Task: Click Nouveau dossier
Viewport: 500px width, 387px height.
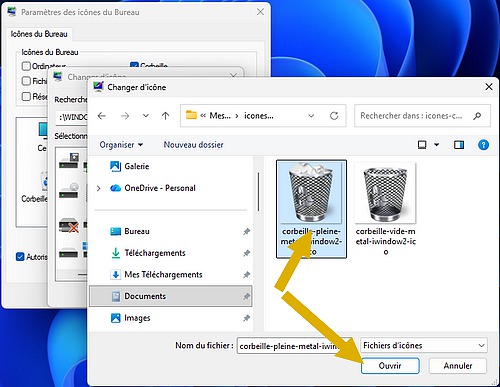Action: click(x=193, y=145)
